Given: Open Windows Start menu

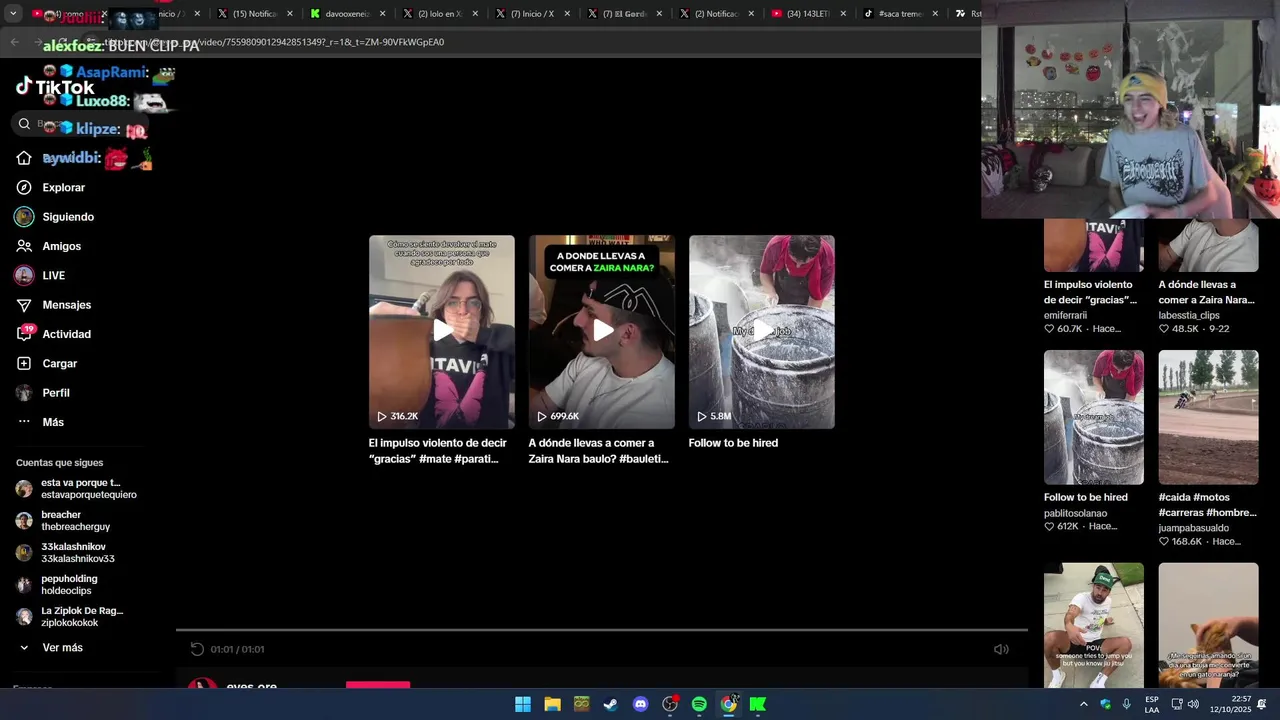Looking at the screenshot, I should 523,704.
